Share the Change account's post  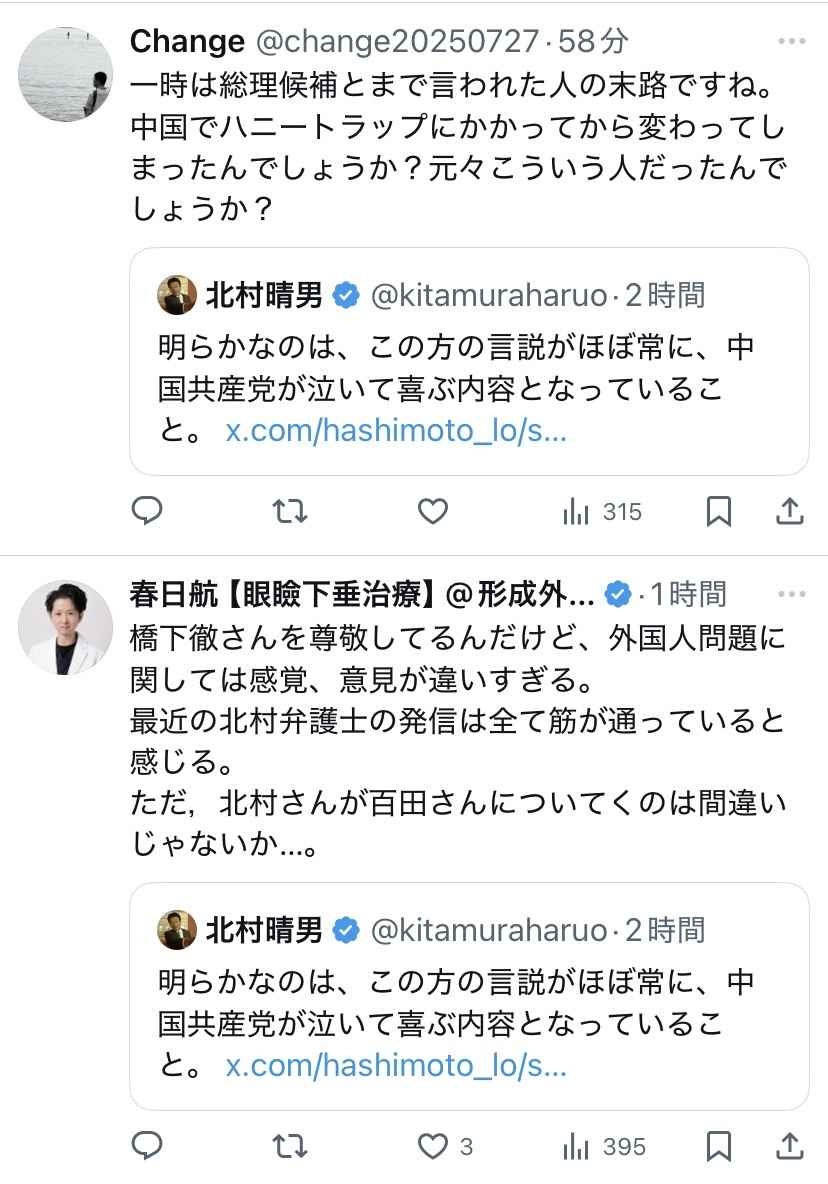pos(790,512)
